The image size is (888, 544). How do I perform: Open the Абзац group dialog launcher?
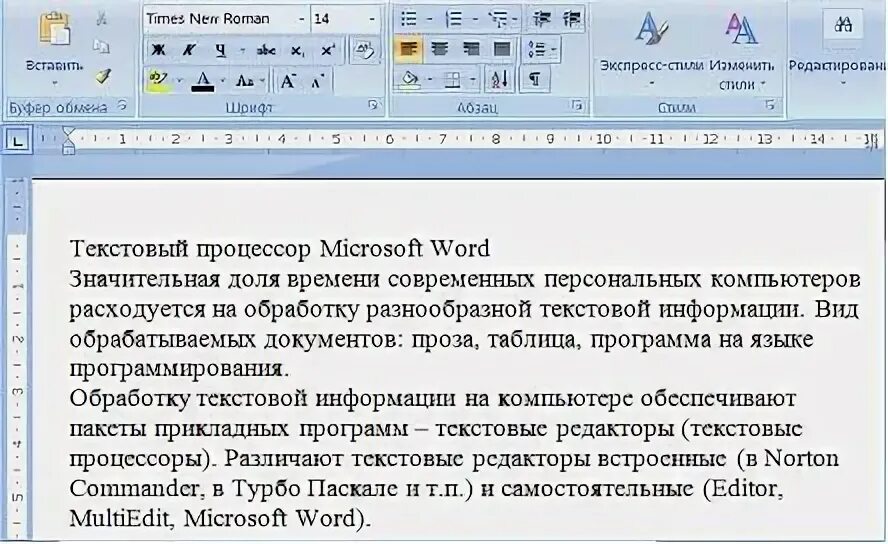(x=577, y=105)
